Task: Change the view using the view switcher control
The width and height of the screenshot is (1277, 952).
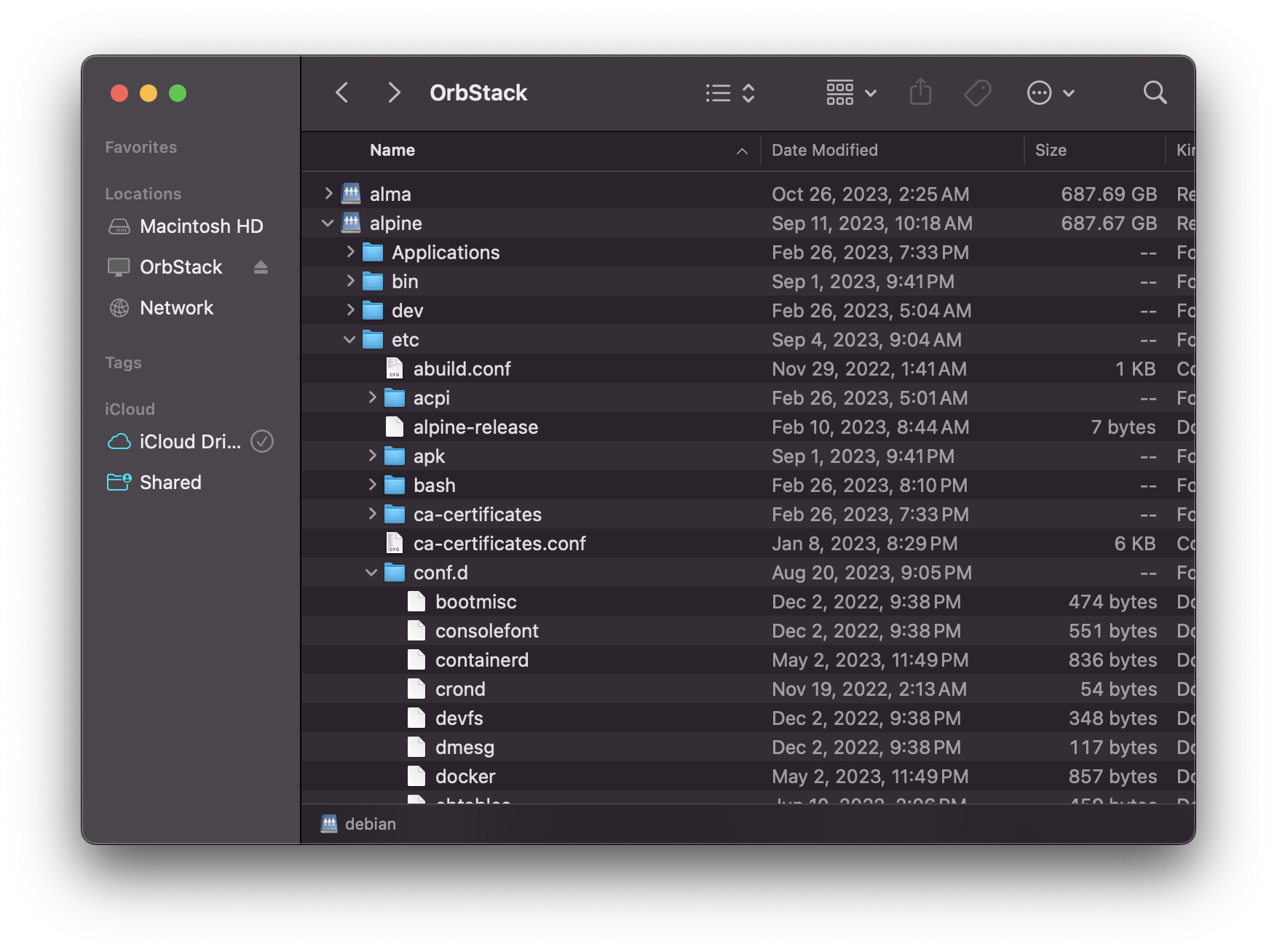Action: coord(730,92)
